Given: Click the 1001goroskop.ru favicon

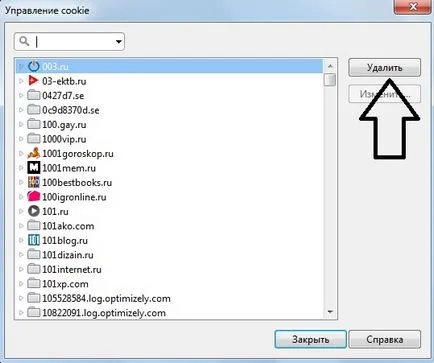Looking at the screenshot, I should click(x=33, y=153).
